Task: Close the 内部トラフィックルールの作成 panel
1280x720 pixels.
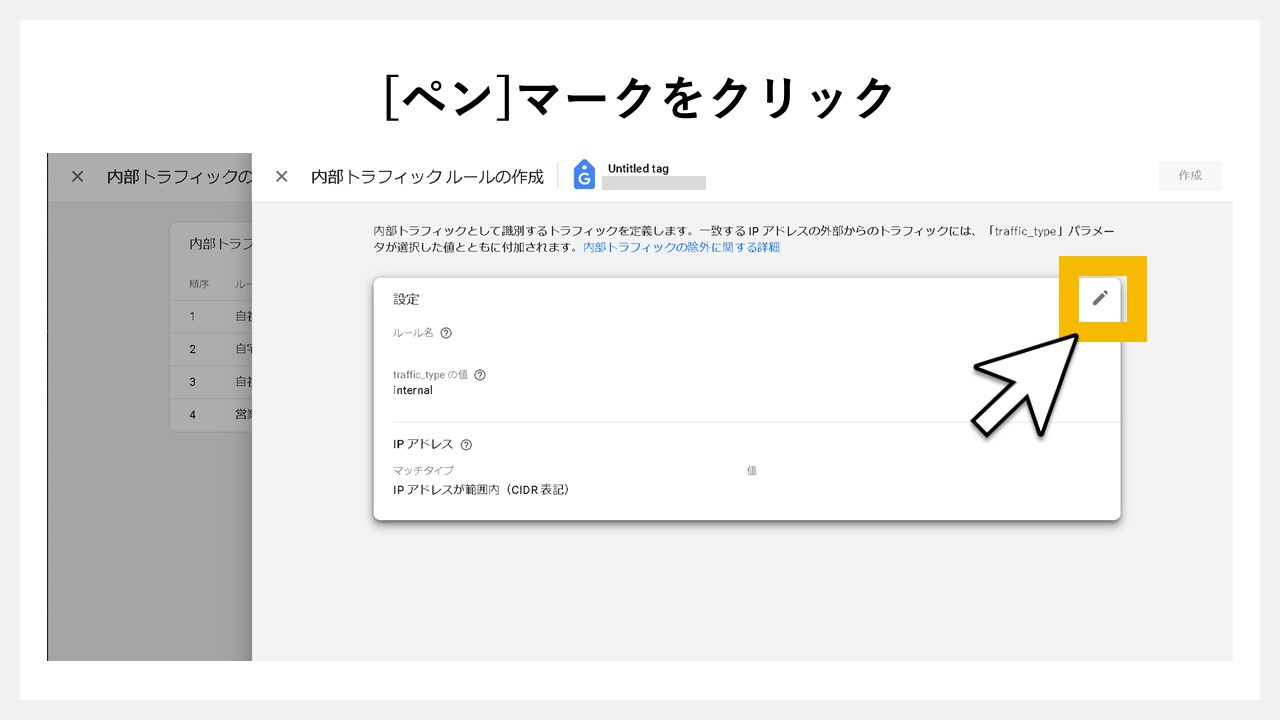Action: (x=281, y=176)
